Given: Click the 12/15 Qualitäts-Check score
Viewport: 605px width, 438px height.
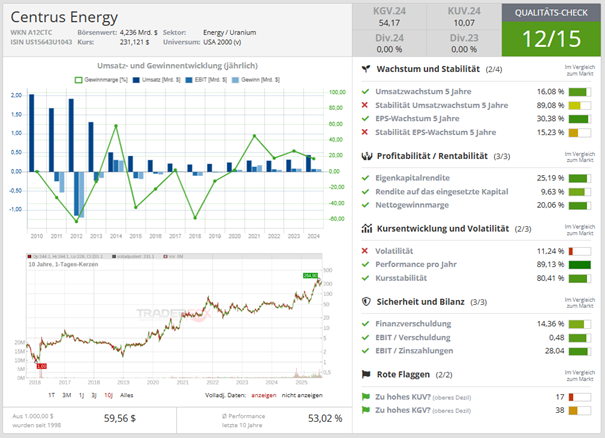Looking at the screenshot, I should click(x=551, y=39).
